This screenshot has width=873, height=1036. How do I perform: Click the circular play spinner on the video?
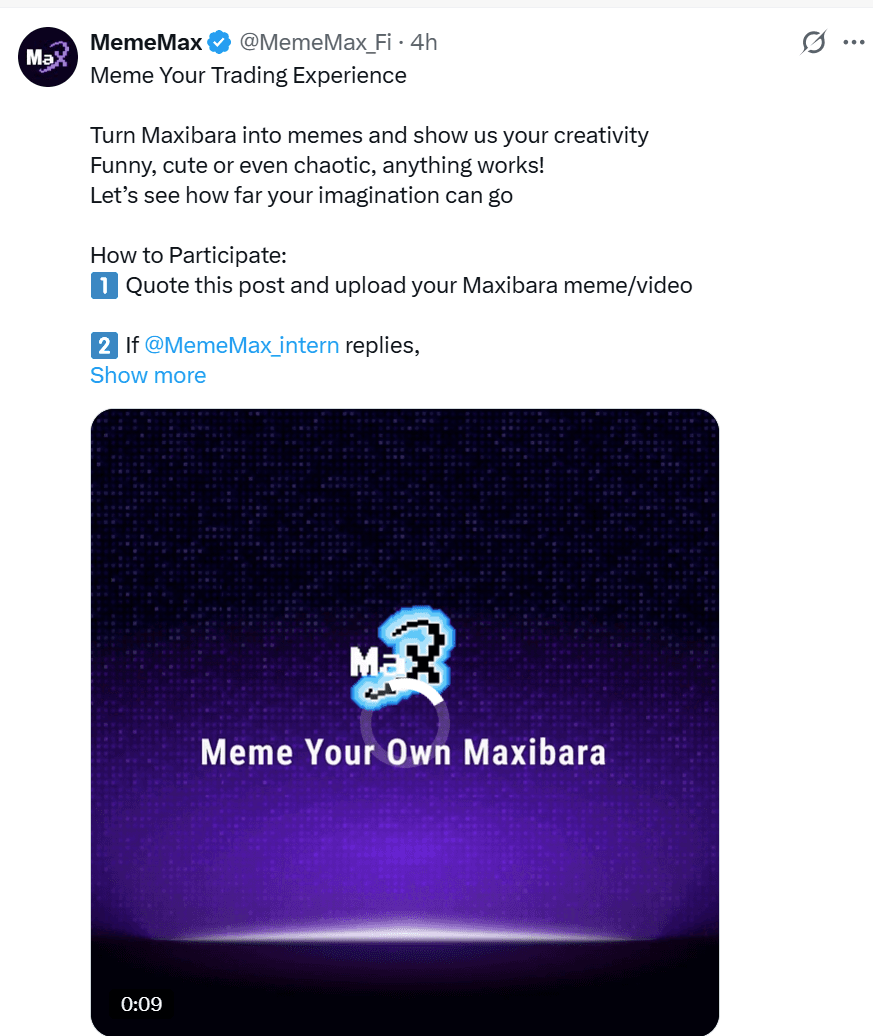pos(405,723)
